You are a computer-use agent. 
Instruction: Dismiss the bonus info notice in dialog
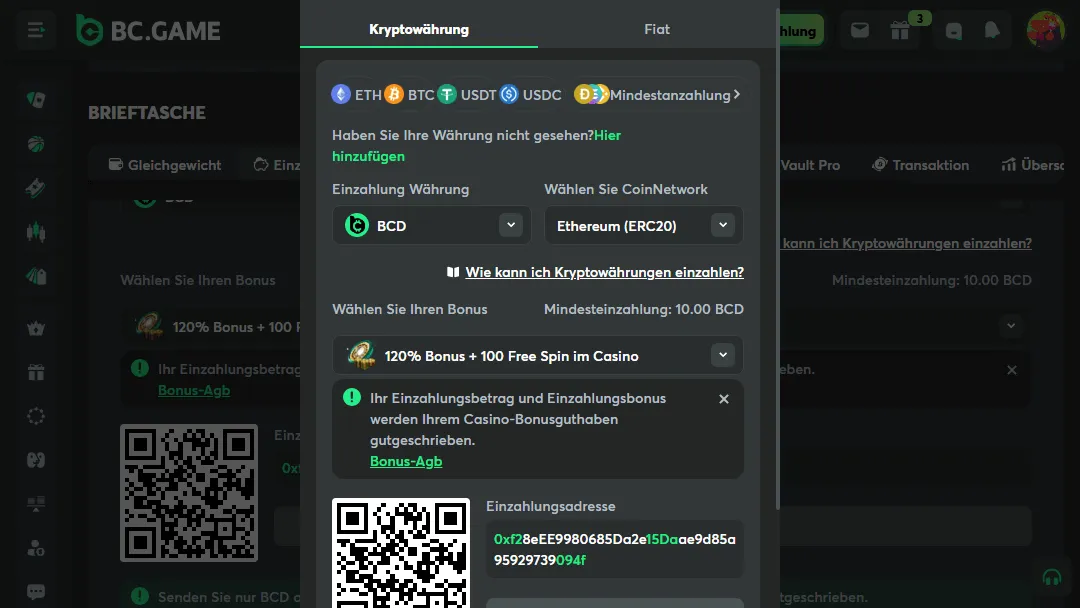pos(724,399)
